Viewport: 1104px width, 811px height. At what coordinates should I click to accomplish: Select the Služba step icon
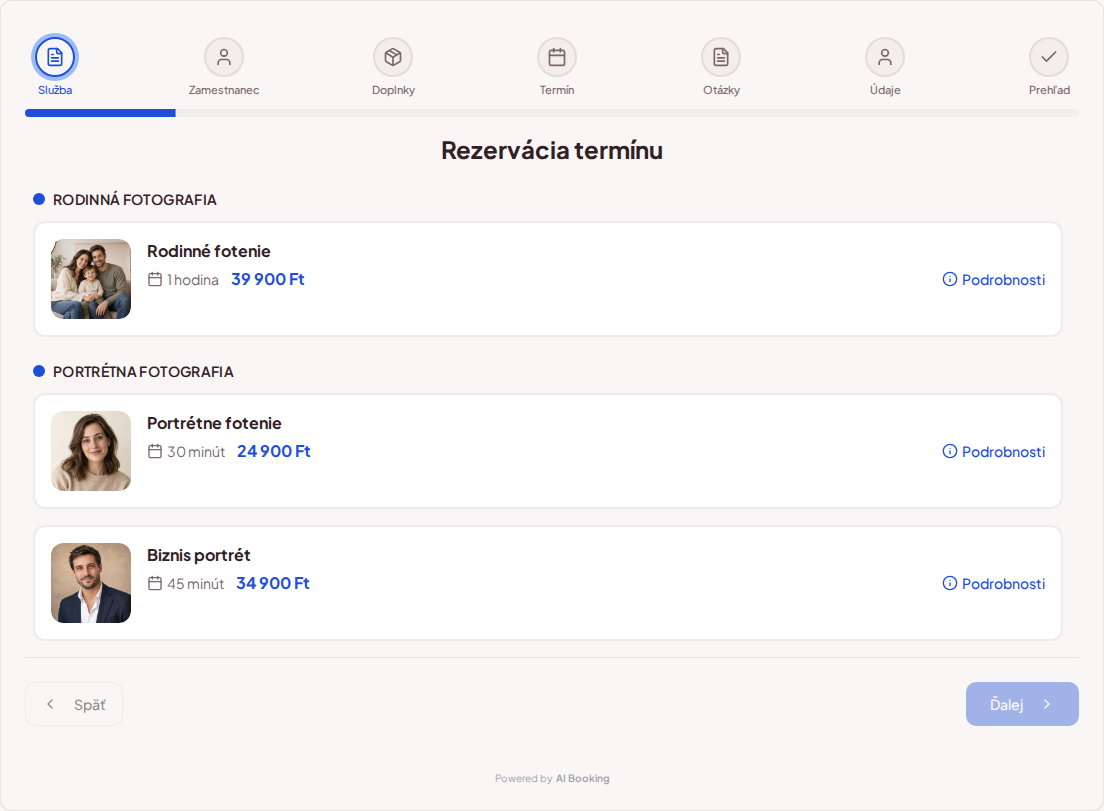coord(55,57)
